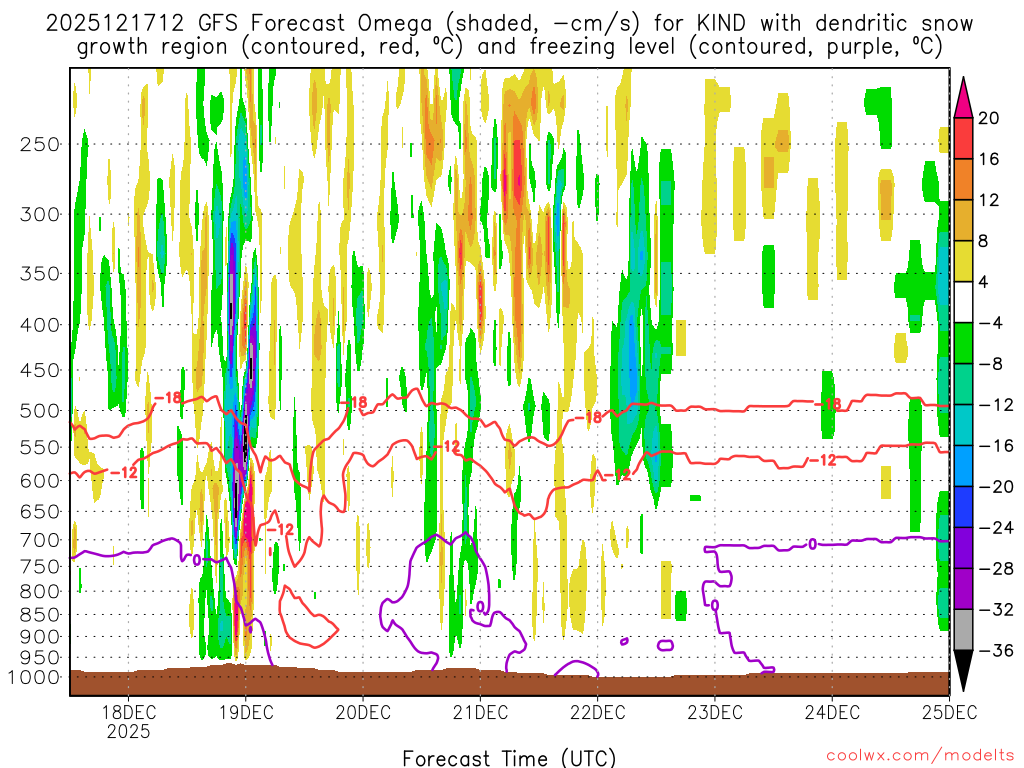Pick the white colorbar segment between -4 and 4
The image size is (1024, 768).
(x=963, y=302)
